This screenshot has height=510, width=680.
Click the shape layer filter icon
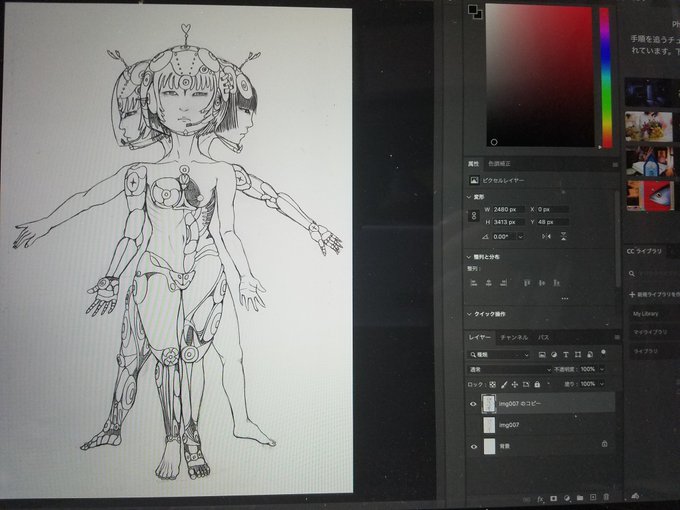point(578,355)
